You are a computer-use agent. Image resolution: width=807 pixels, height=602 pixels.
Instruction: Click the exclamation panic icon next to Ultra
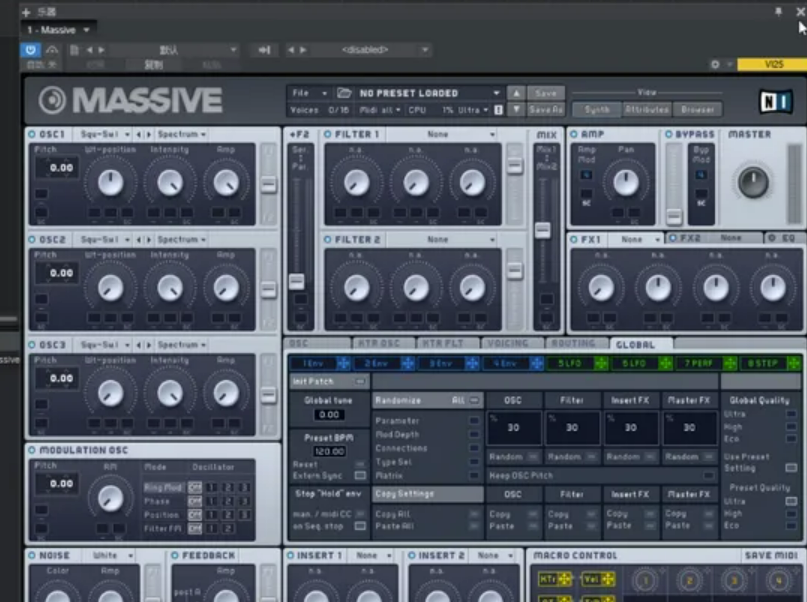pyautogui.click(x=498, y=110)
